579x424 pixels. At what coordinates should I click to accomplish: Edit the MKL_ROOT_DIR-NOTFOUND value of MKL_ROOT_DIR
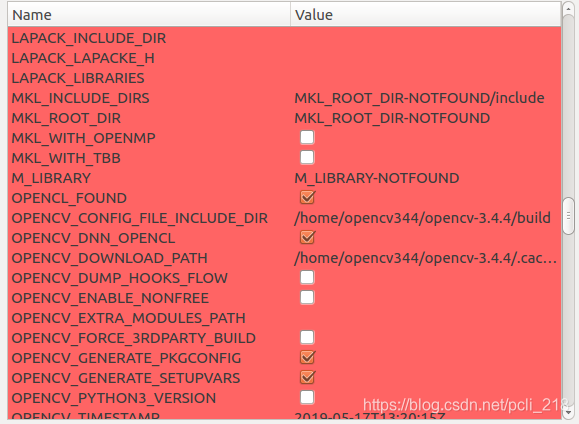coord(392,118)
